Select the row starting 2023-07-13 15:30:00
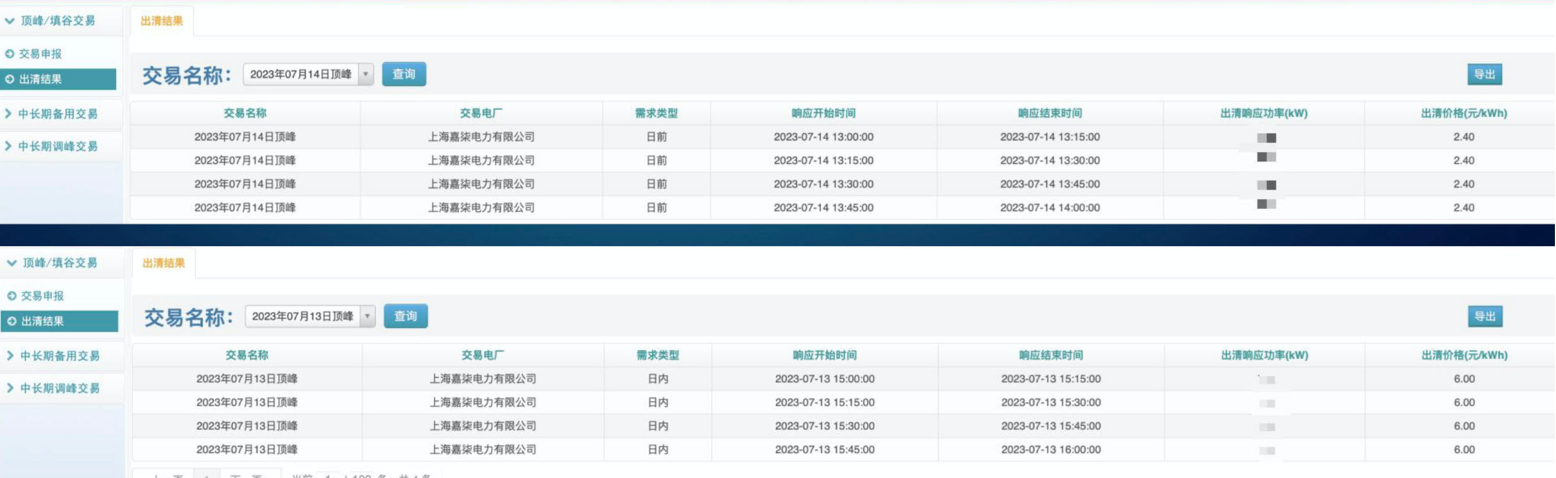This screenshot has height=478, width=1556. coord(824,426)
